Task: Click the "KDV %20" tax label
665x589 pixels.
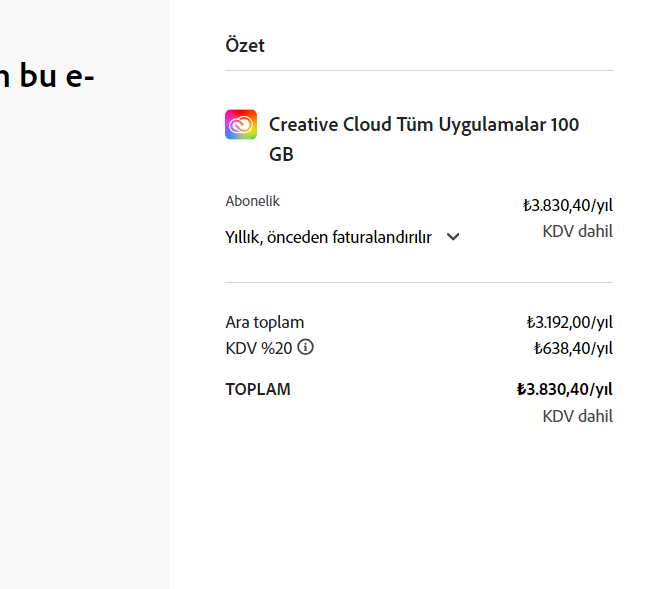Action: tap(259, 349)
